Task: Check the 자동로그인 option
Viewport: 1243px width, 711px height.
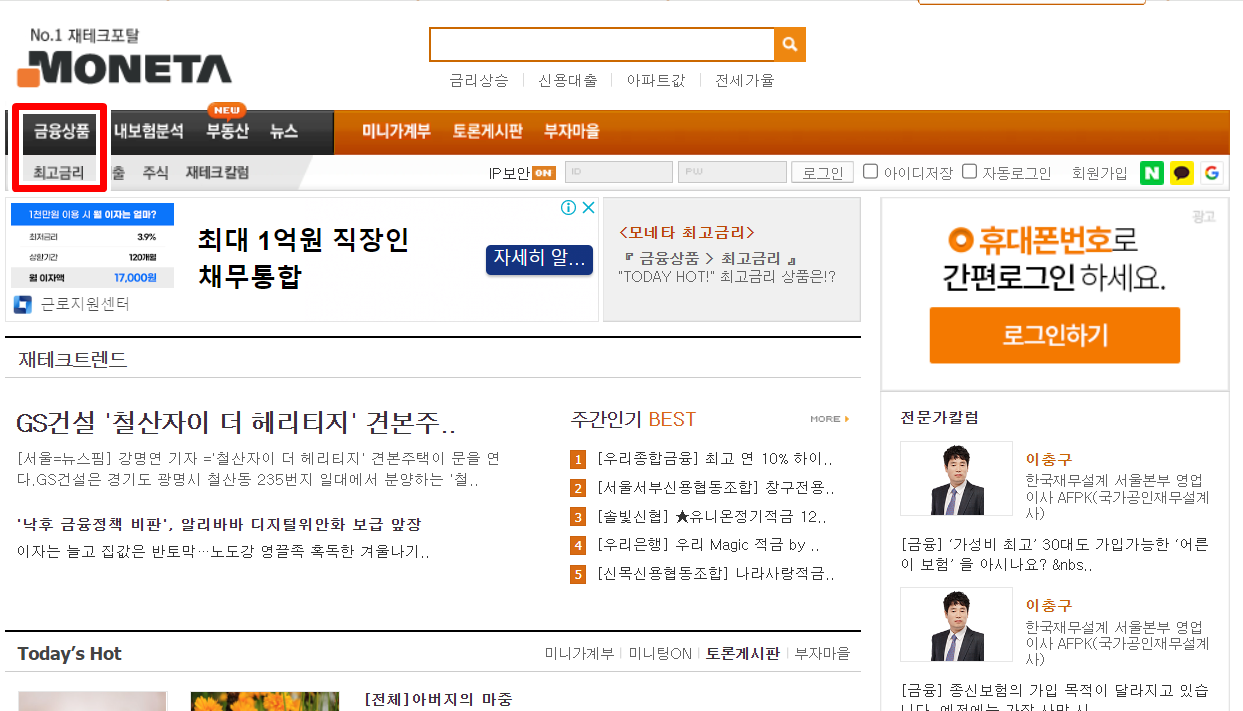Action: [x=969, y=171]
